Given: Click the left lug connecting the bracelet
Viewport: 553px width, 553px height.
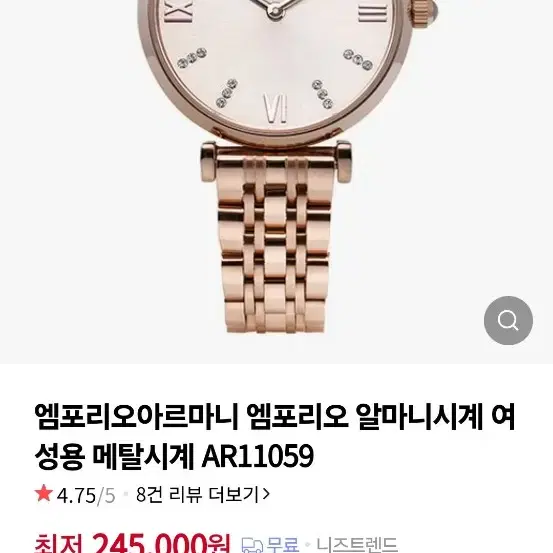Looking at the screenshot, I should pyautogui.click(x=208, y=162).
